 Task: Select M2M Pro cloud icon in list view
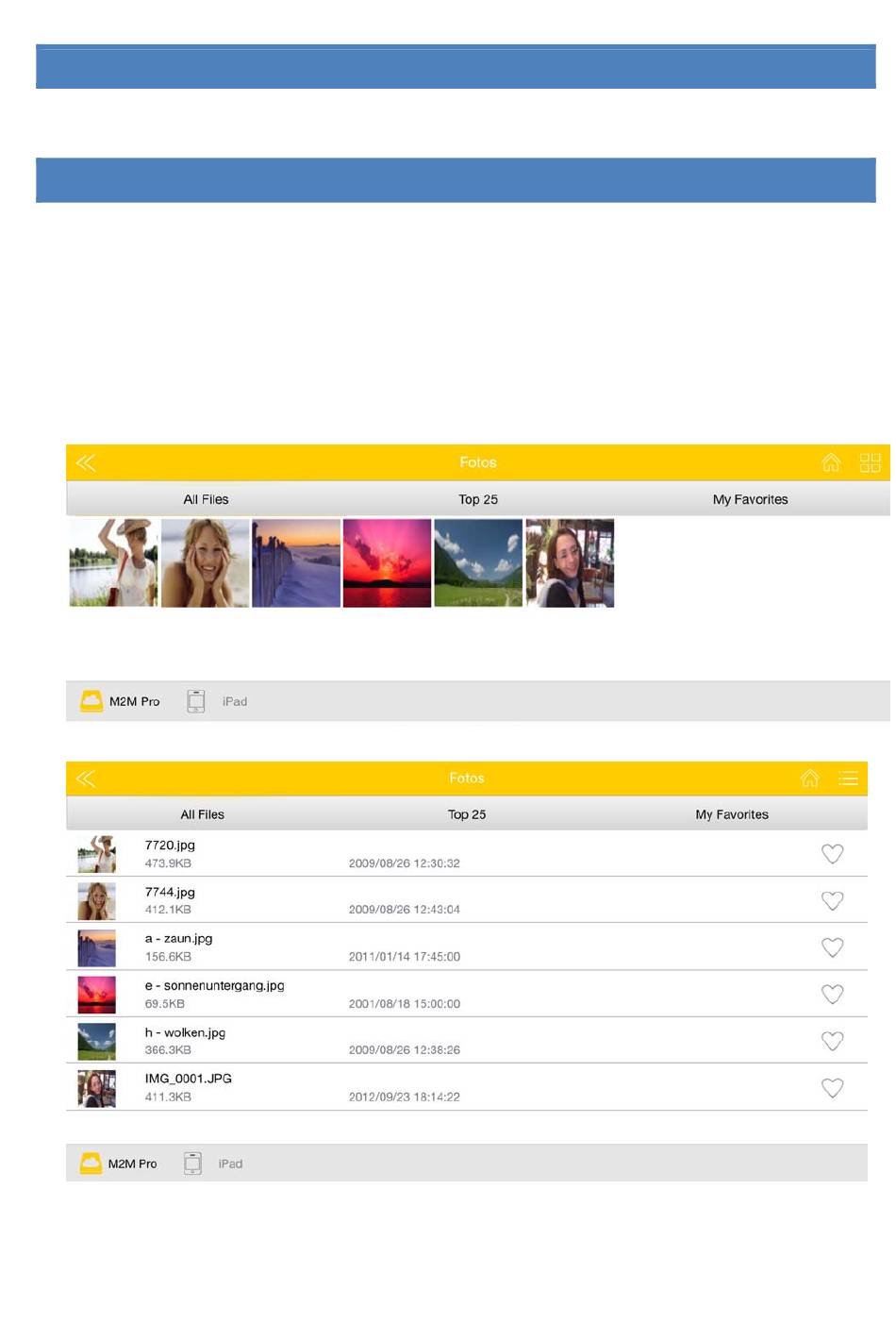coord(91,1163)
